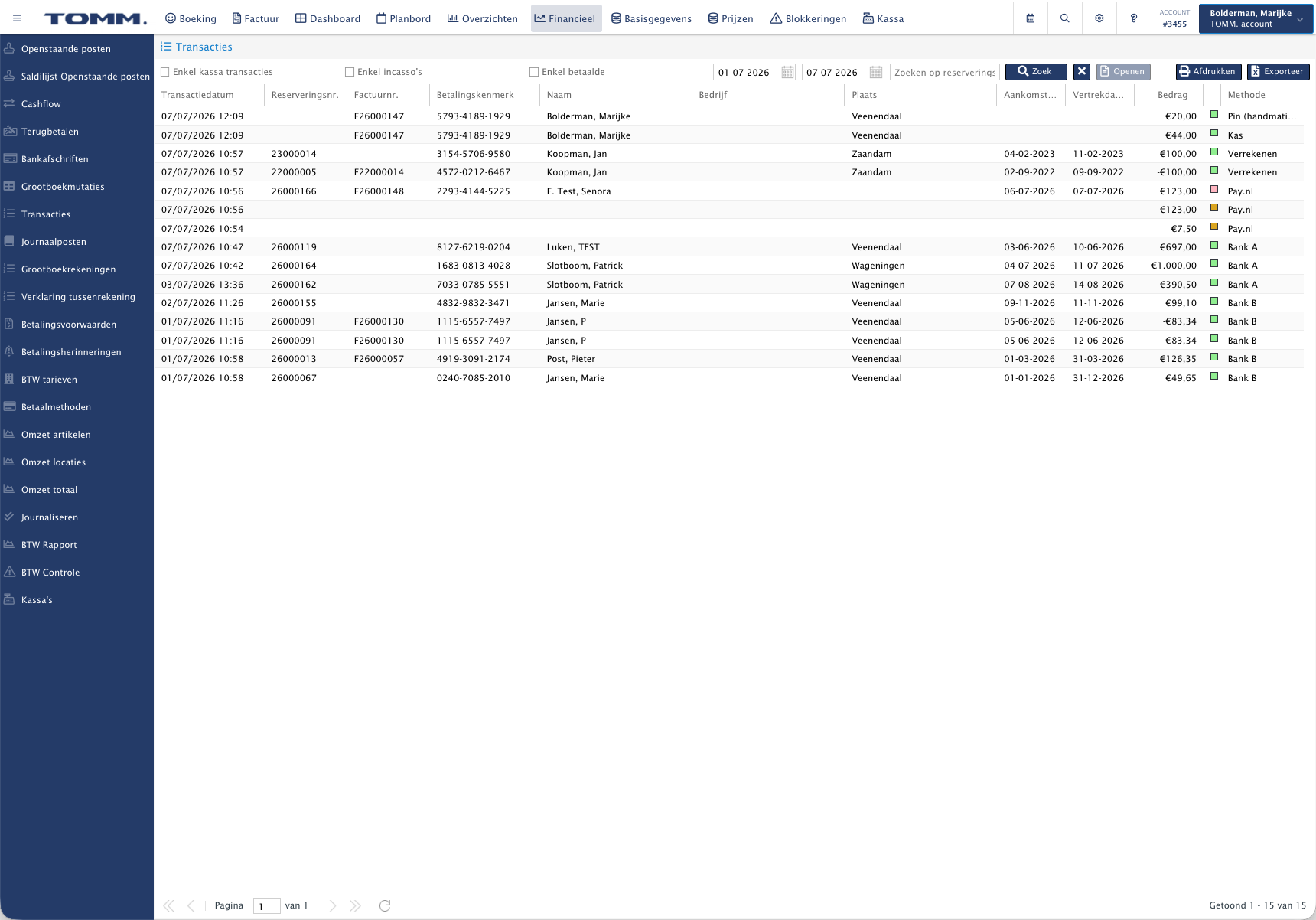
Task: Open Openstaande posten in sidebar
Action: (x=77, y=49)
